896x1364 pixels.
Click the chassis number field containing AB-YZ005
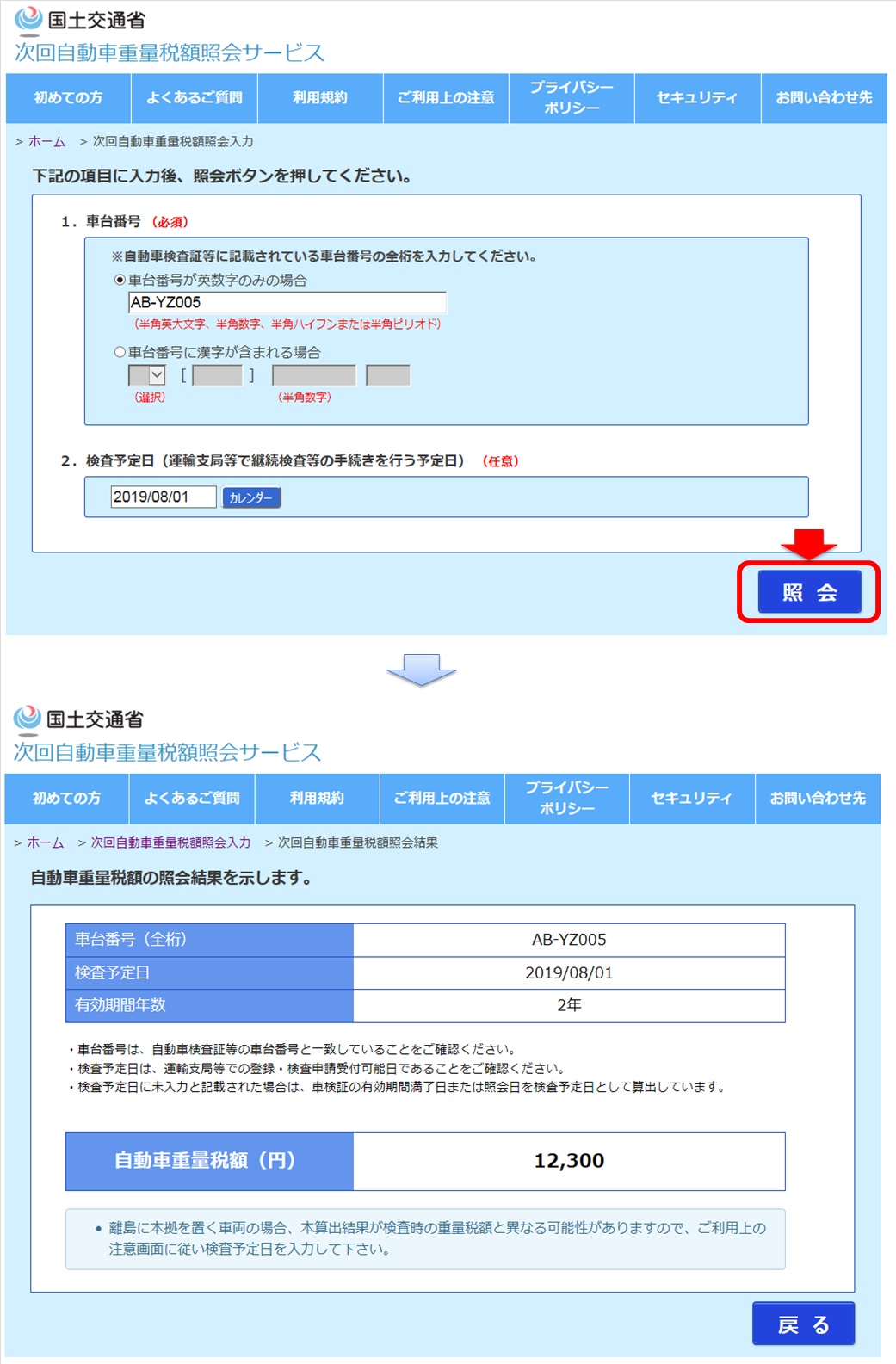287,303
